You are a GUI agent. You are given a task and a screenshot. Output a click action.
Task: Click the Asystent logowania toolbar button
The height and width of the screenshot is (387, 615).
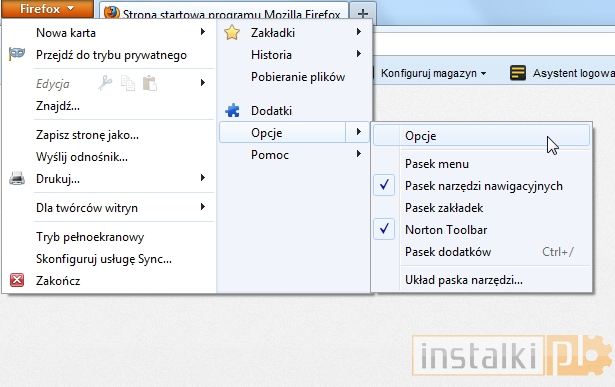pos(562,73)
